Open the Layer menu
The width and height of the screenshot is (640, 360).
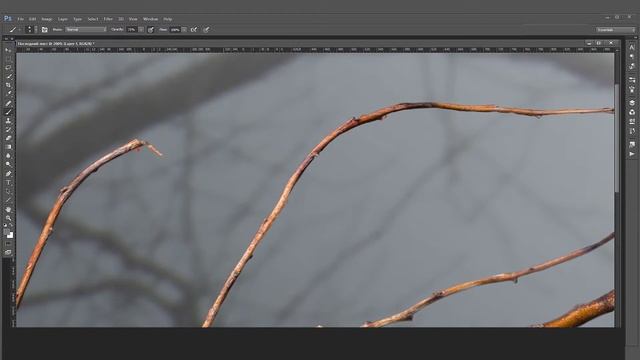click(x=62, y=19)
